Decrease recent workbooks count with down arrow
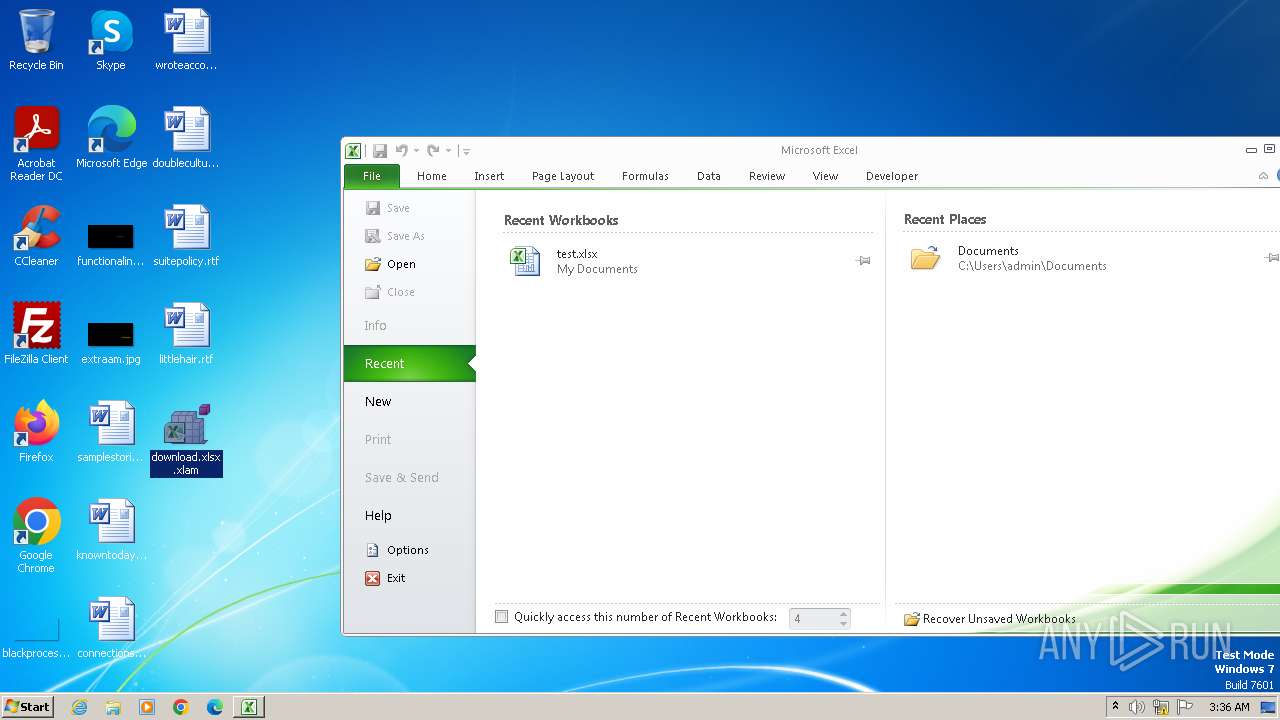 [x=844, y=624]
